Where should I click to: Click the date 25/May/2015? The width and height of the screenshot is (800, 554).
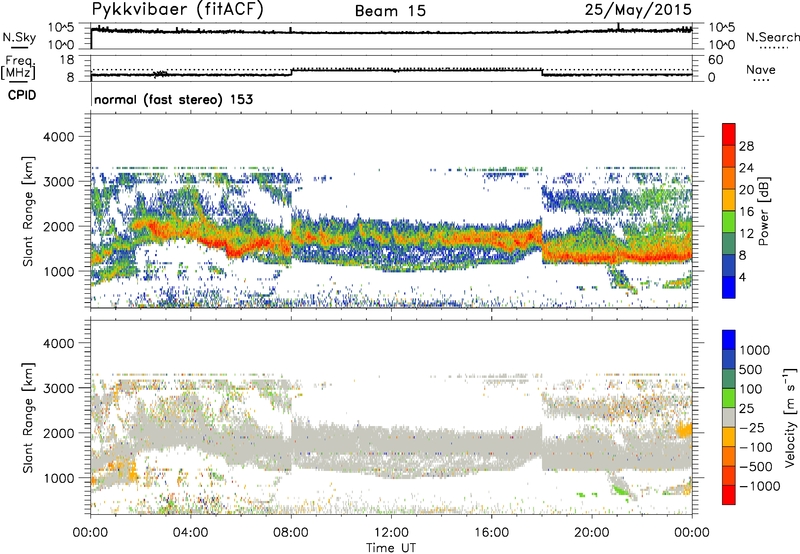click(638, 10)
